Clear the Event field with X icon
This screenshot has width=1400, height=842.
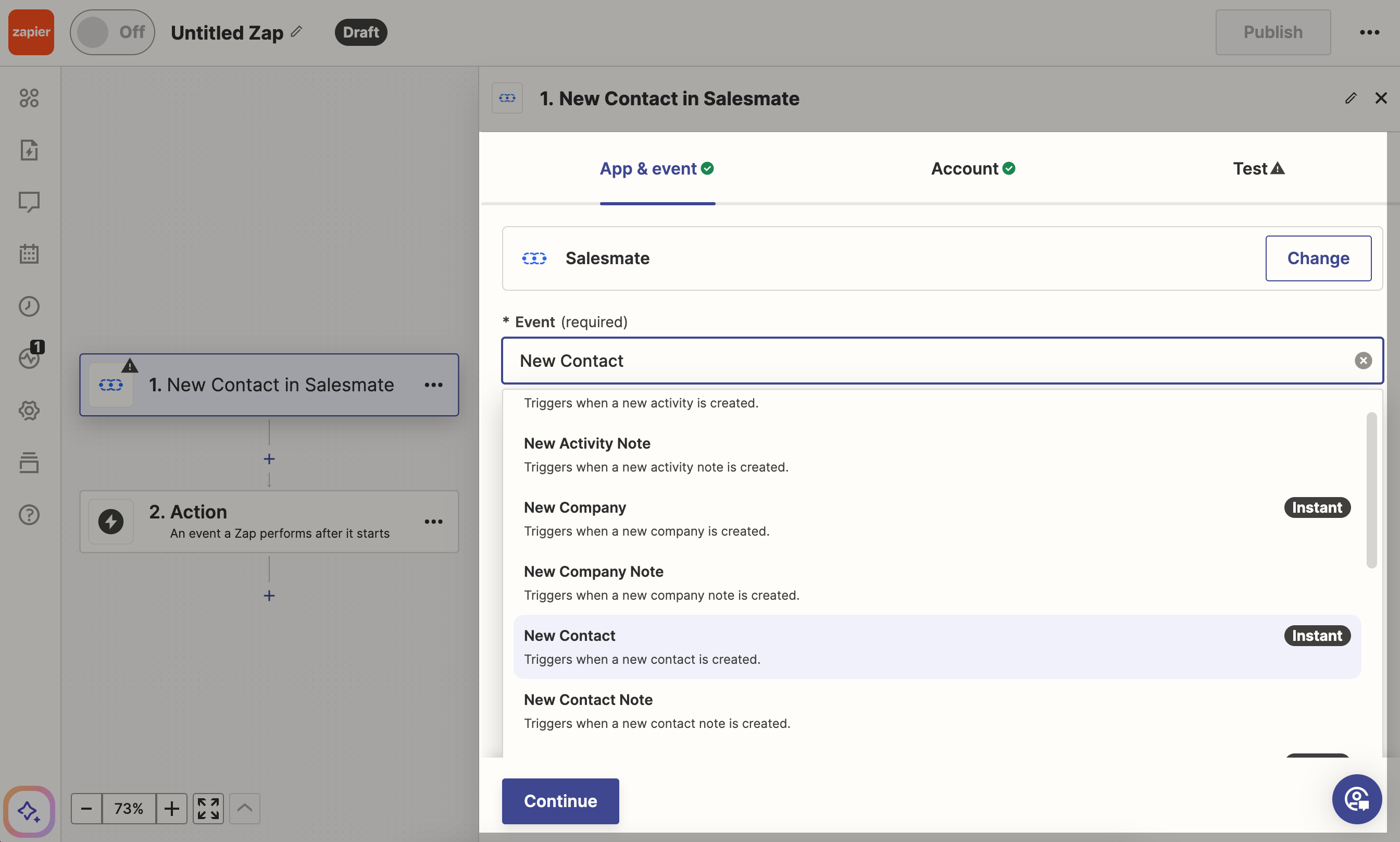click(1362, 360)
